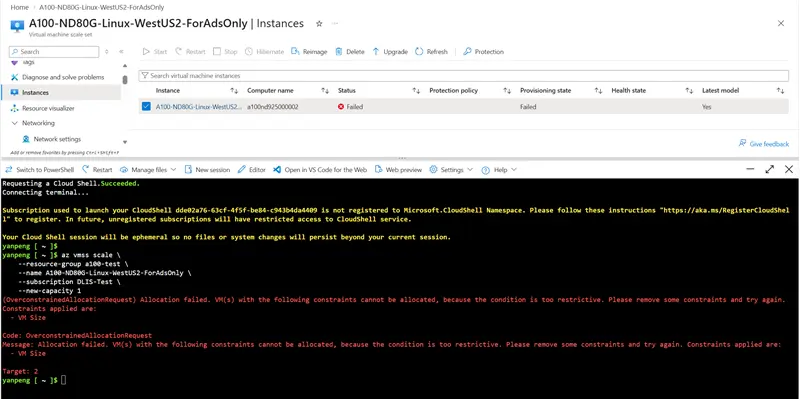Click the Stop instance toolbar button
This screenshot has width=800, height=399.
click(x=225, y=52)
